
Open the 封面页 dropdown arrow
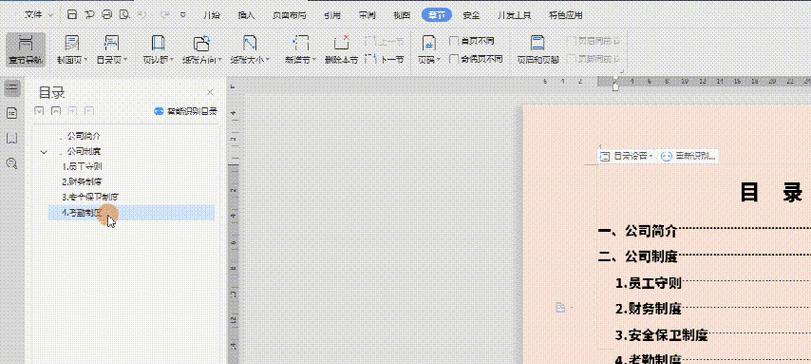coord(85,60)
